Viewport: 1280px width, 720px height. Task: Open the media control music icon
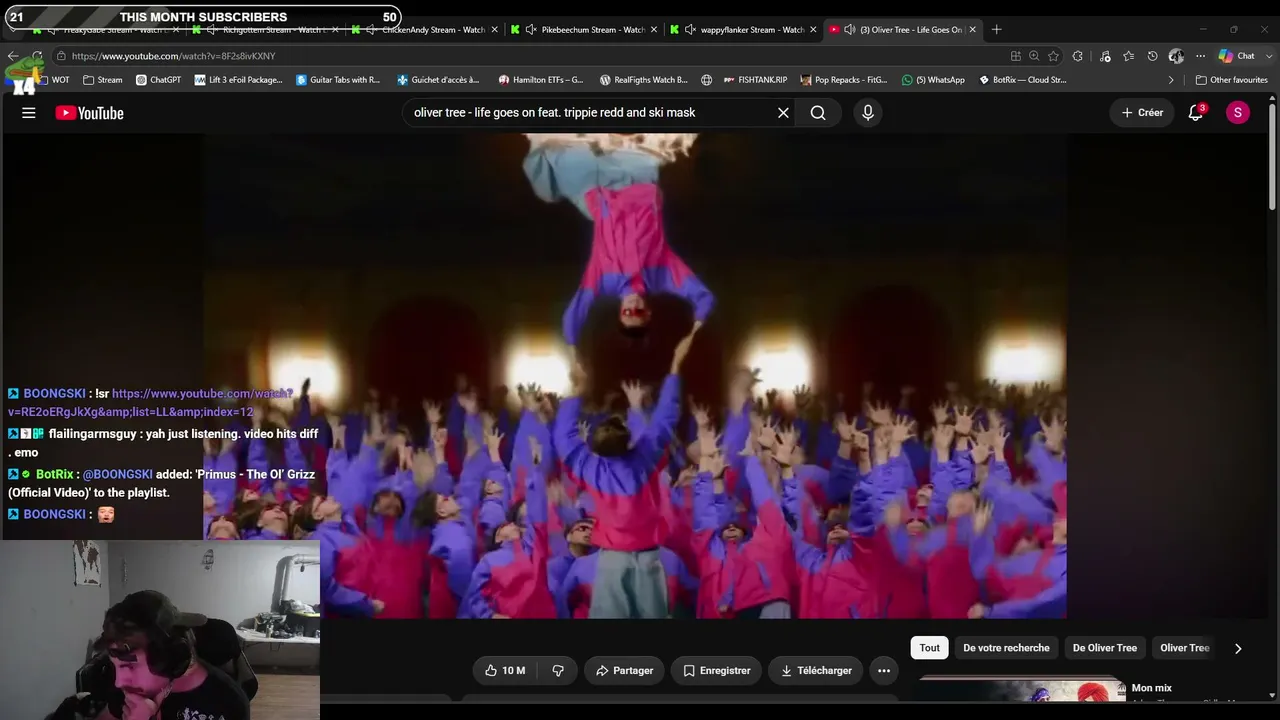coord(1105,56)
